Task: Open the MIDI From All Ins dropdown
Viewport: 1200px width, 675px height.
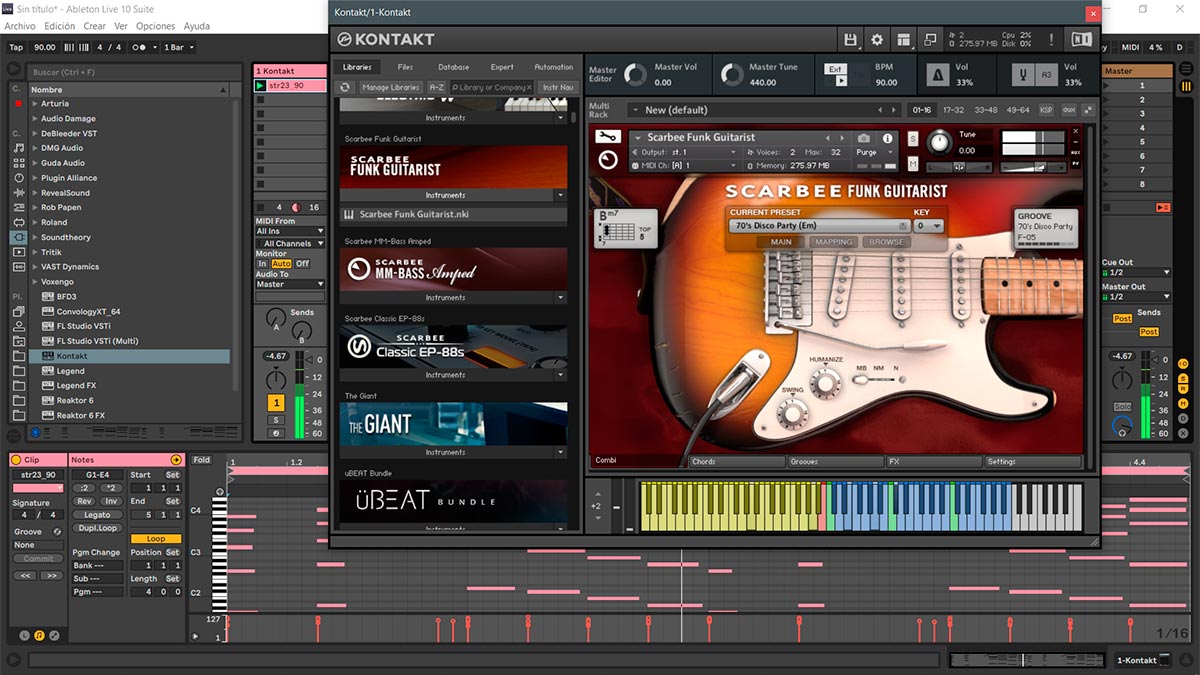Action: [290, 231]
